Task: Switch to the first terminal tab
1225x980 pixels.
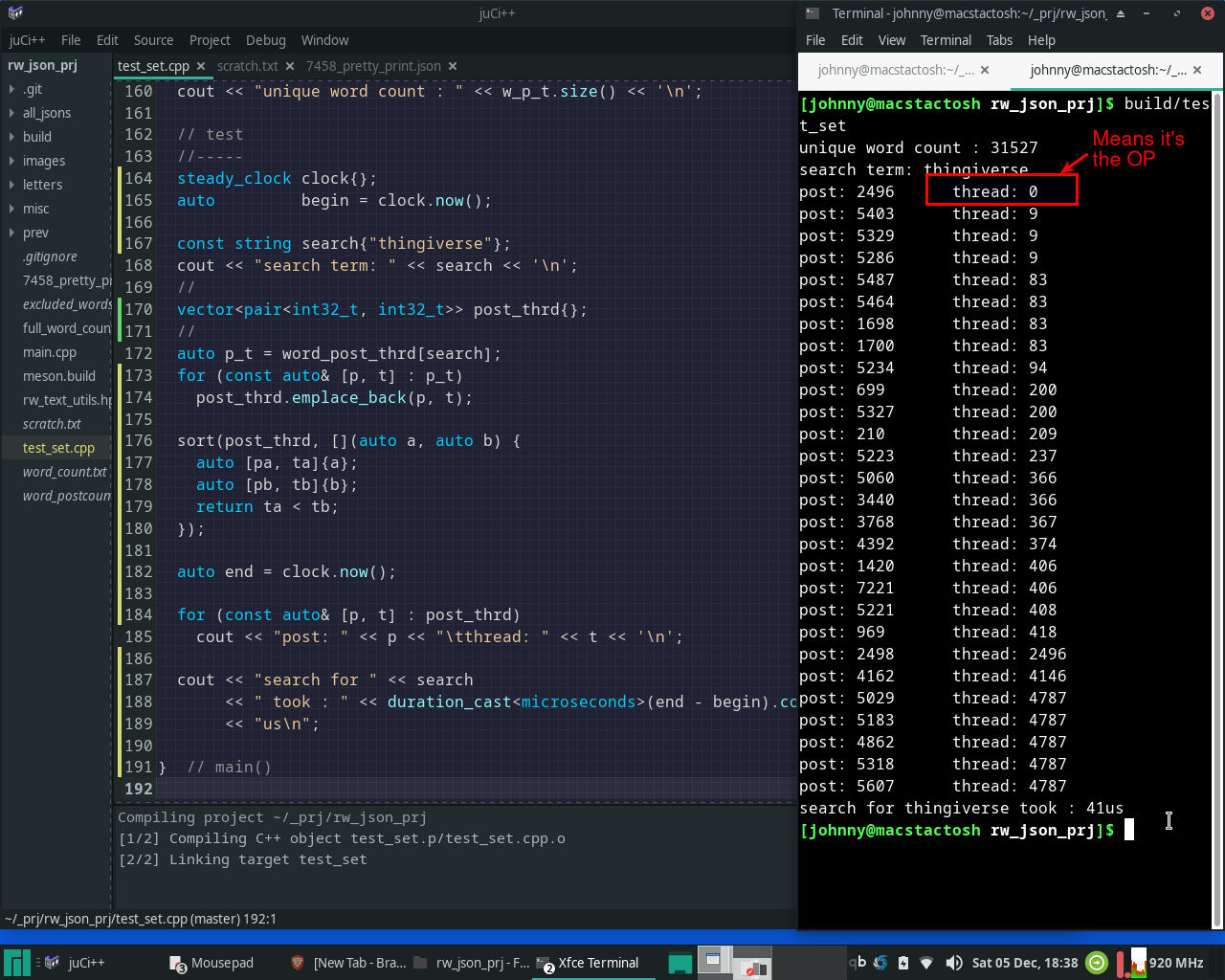Action: pos(896,70)
